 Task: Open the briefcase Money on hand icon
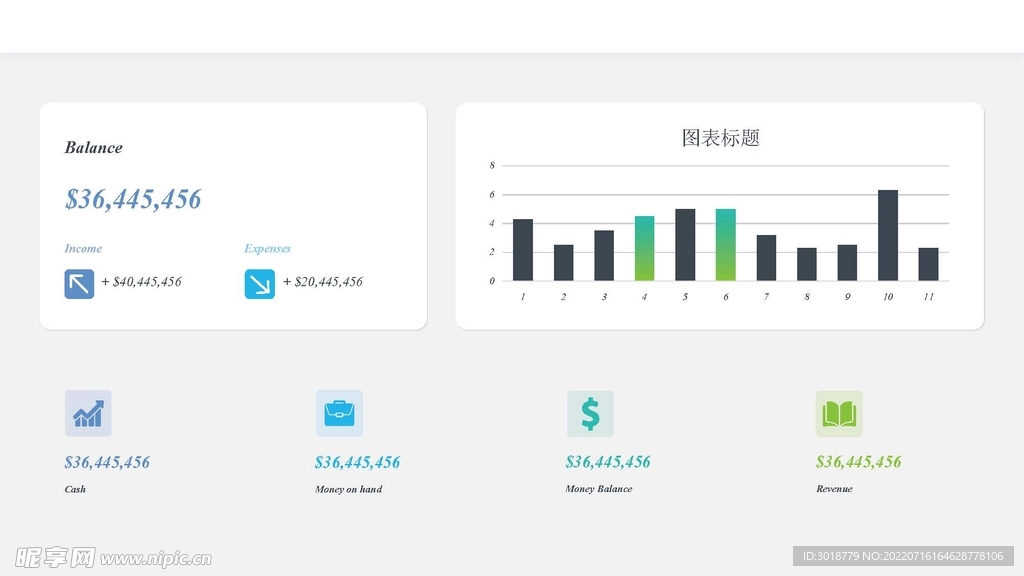tap(339, 413)
